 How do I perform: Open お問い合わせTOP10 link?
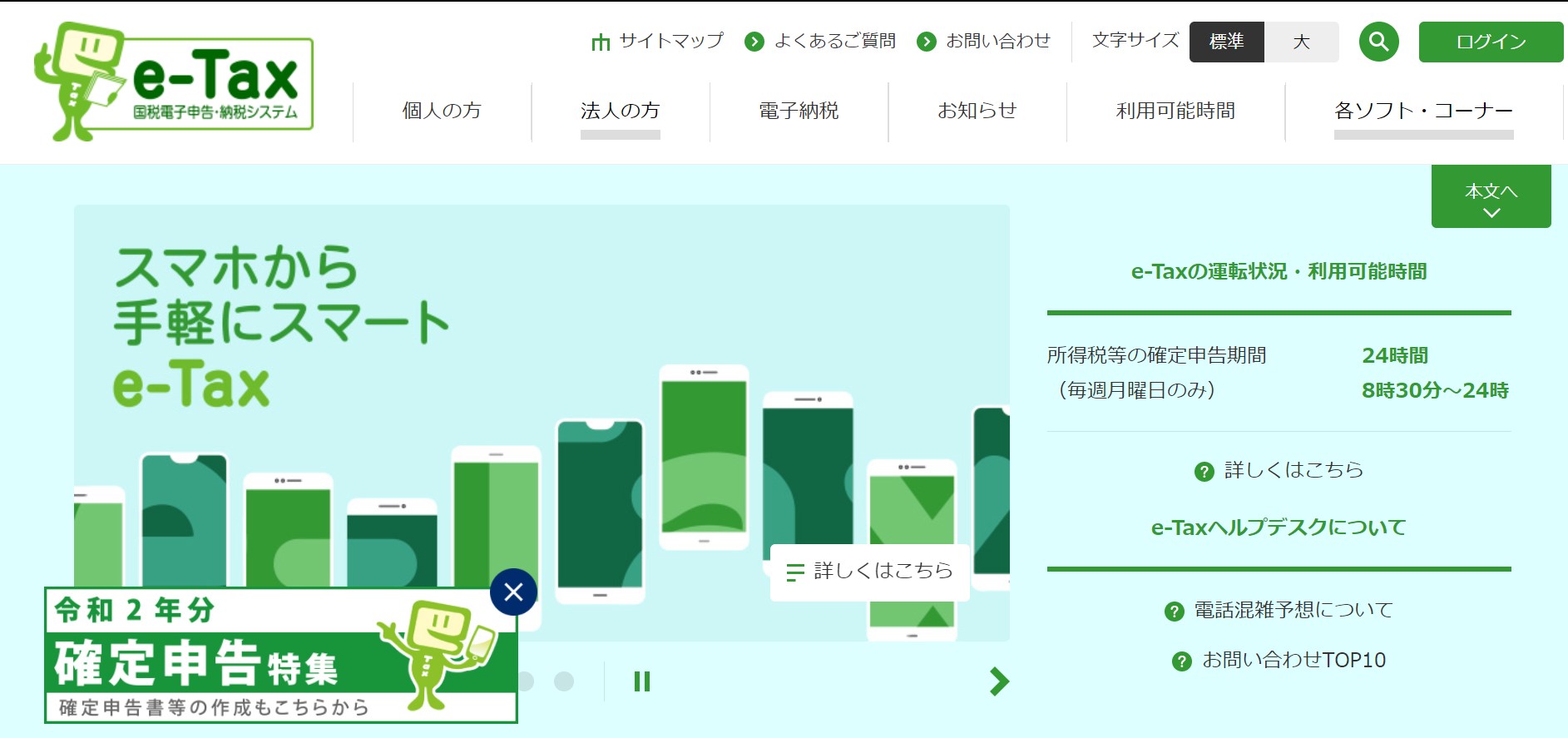tap(1293, 660)
